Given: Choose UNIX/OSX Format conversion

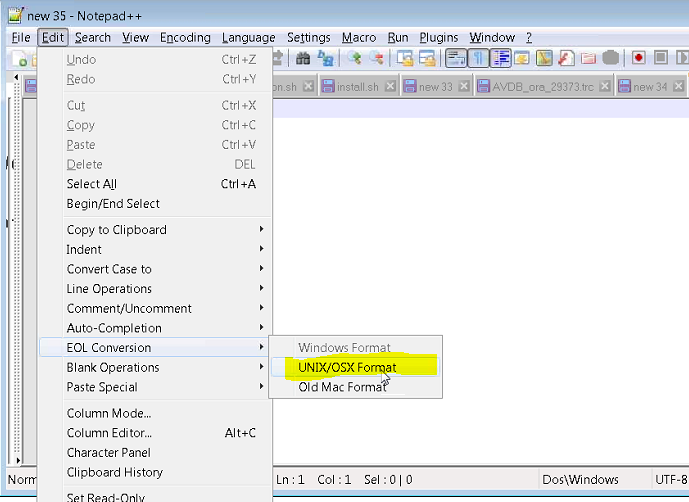Looking at the screenshot, I should coord(347,367).
